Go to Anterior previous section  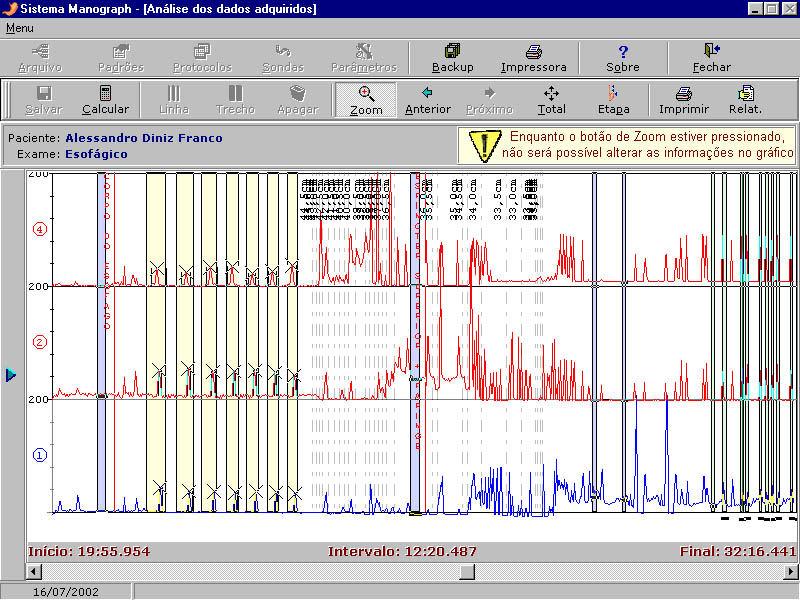[x=427, y=100]
